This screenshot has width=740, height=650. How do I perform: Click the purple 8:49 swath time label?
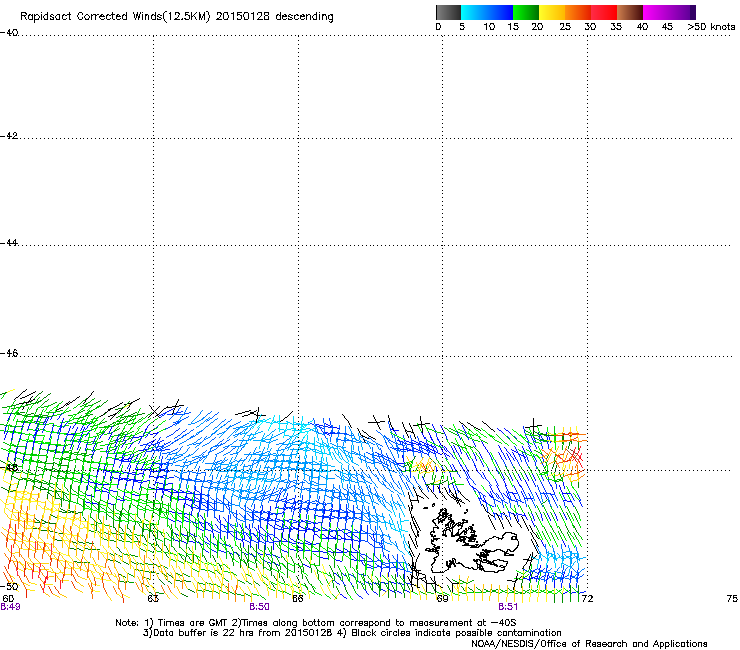[x=10, y=607]
